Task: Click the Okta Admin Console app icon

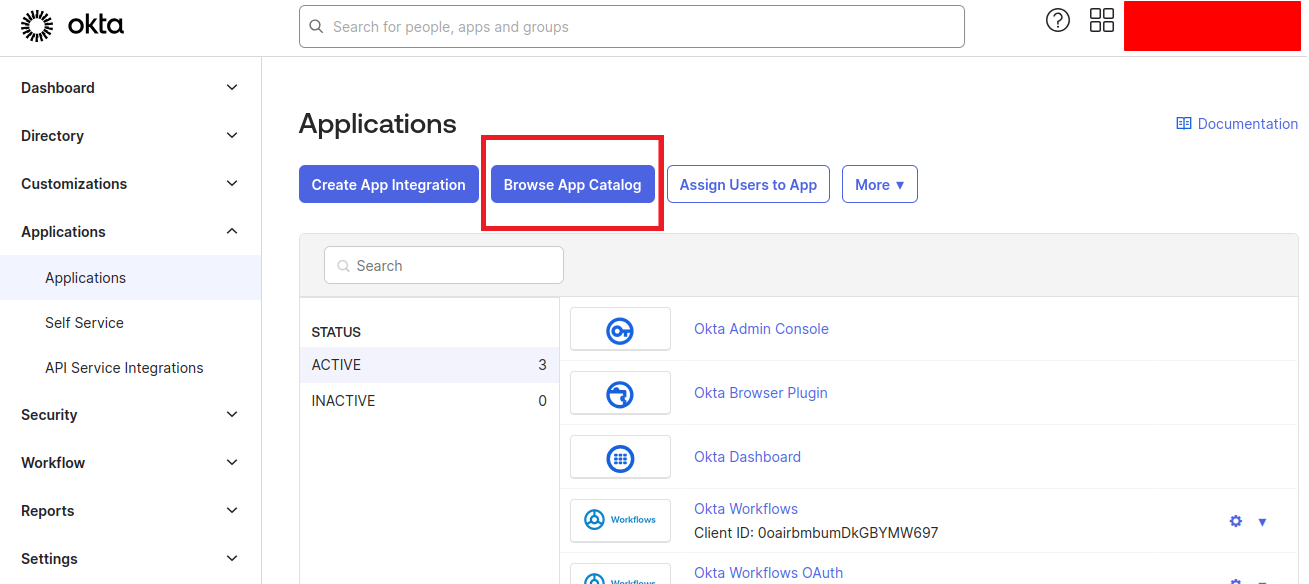Action: click(620, 329)
